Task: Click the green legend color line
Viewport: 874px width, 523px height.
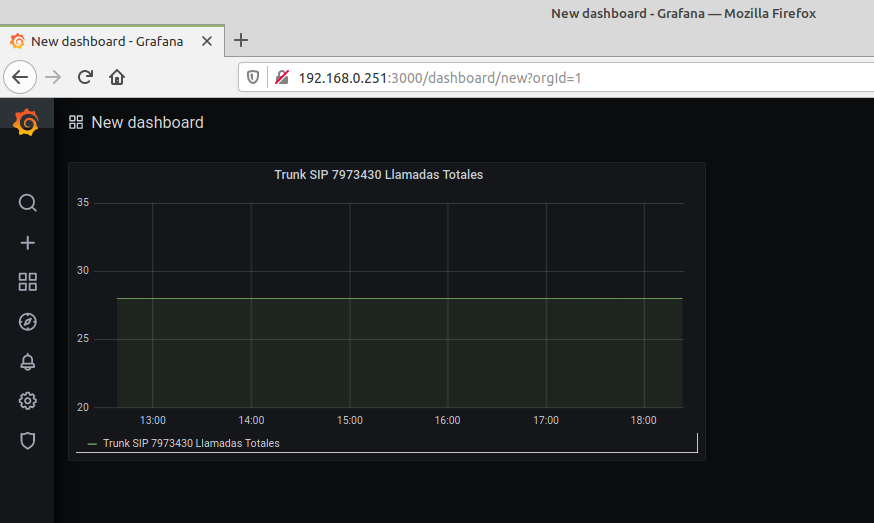Action: (x=92, y=443)
